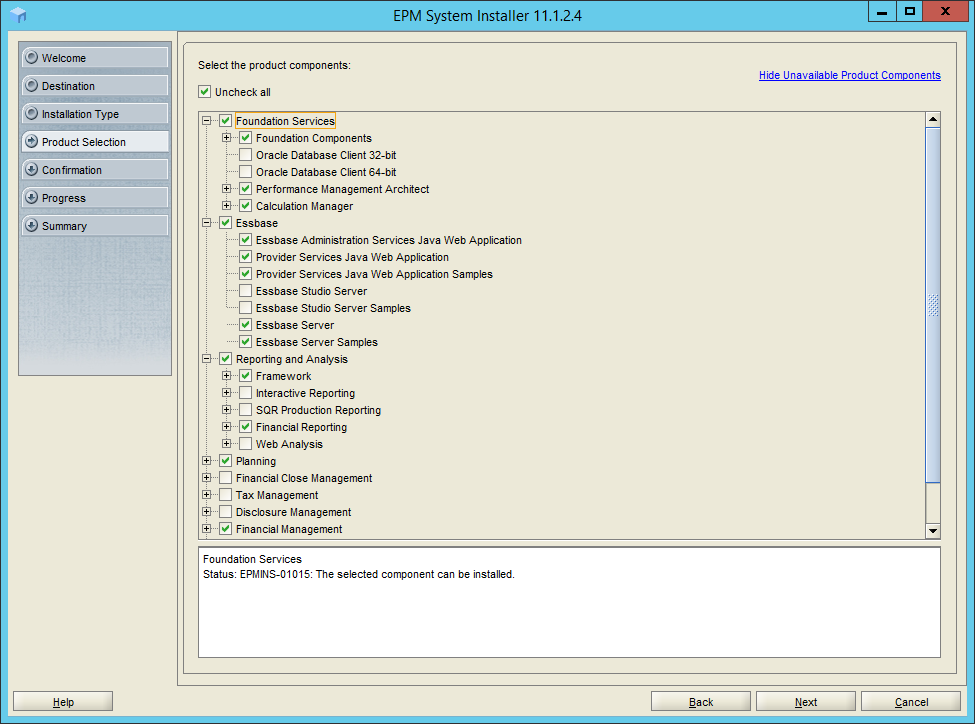Click the Progress step icon
The width and height of the screenshot is (975, 724).
(31, 197)
